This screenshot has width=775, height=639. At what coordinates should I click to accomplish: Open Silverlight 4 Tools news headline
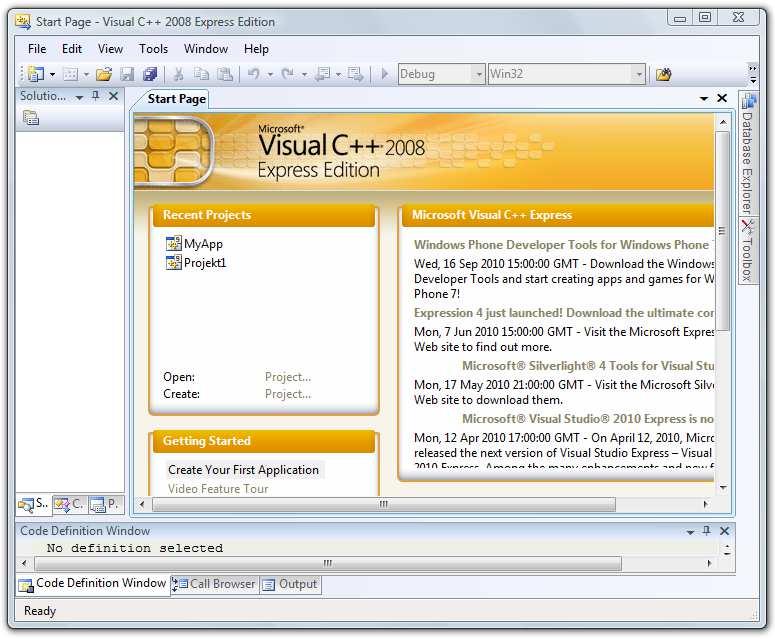coord(588,366)
